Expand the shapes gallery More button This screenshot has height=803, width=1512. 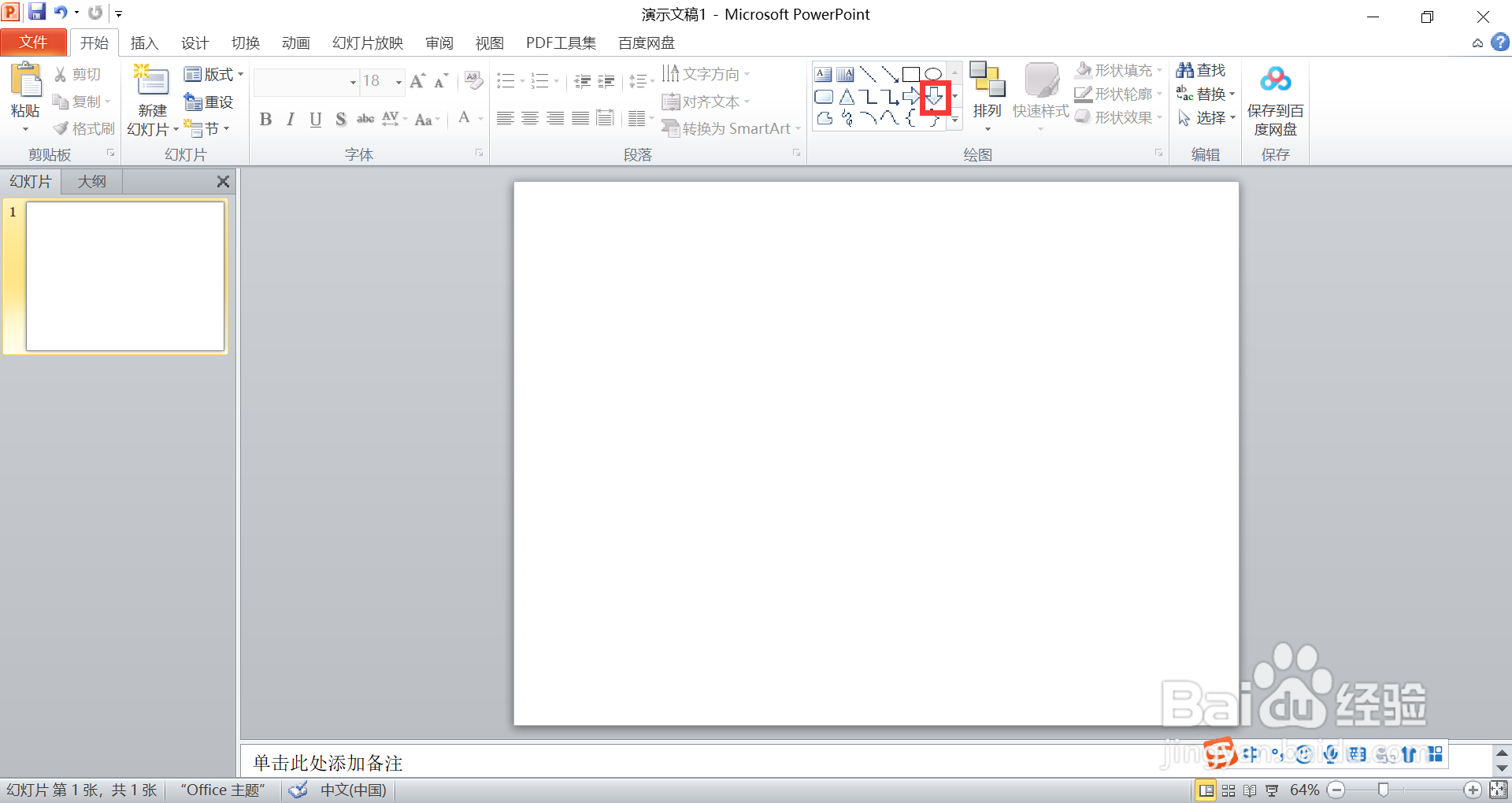point(954,120)
